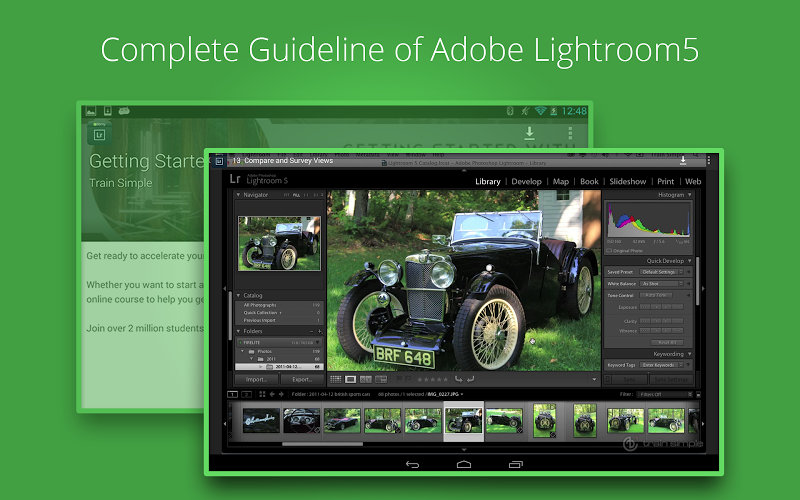Collapse the Catalog panel
This screenshot has width=800, height=500.
(x=238, y=295)
